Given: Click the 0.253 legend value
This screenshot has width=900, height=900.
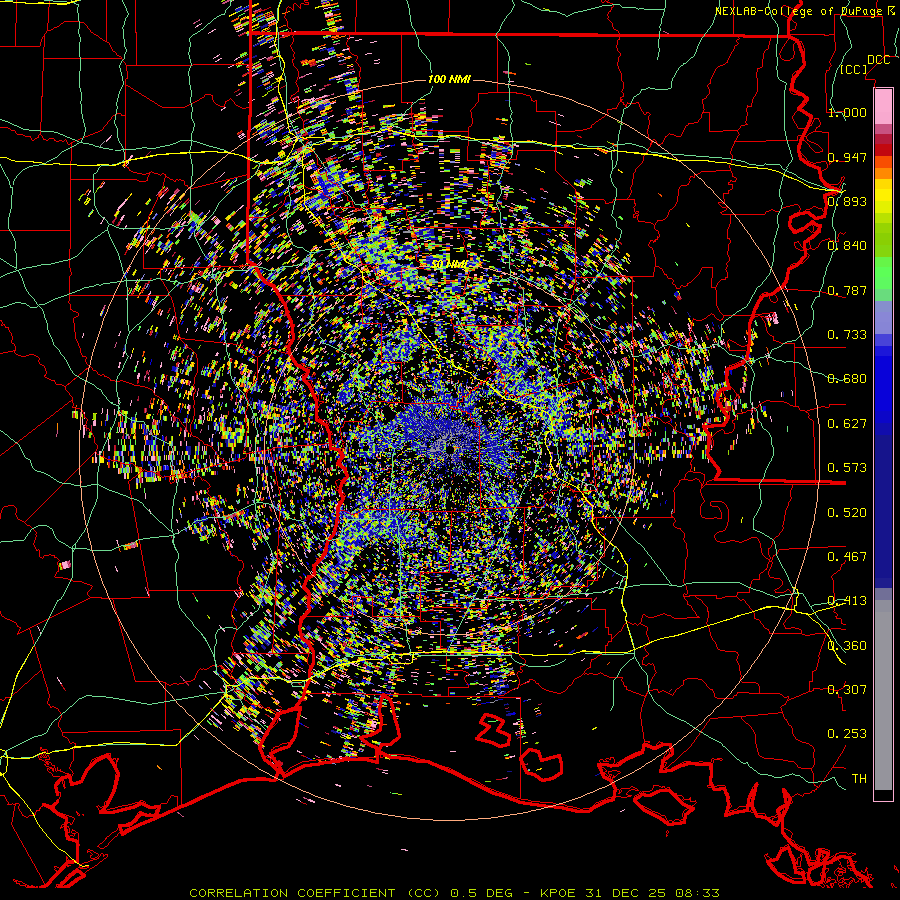Looking at the screenshot, I should pos(847,734).
